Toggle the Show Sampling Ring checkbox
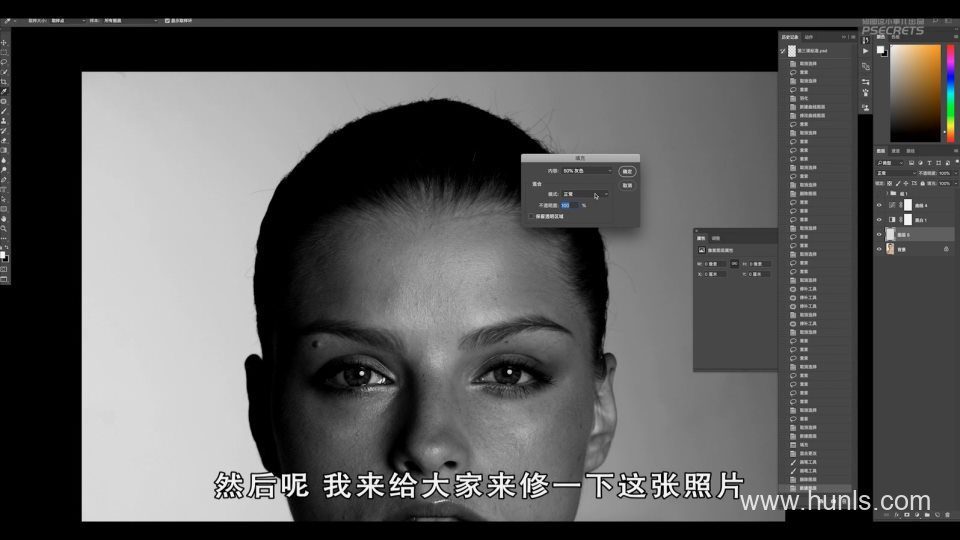Image resolution: width=960 pixels, height=540 pixels. pos(167,21)
